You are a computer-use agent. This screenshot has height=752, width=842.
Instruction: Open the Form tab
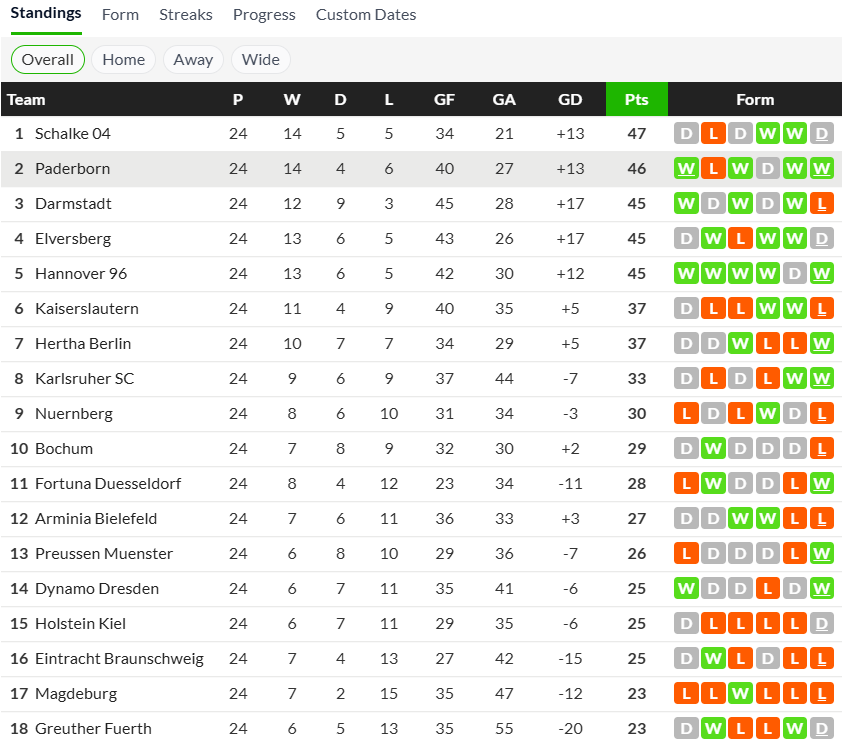click(121, 15)
